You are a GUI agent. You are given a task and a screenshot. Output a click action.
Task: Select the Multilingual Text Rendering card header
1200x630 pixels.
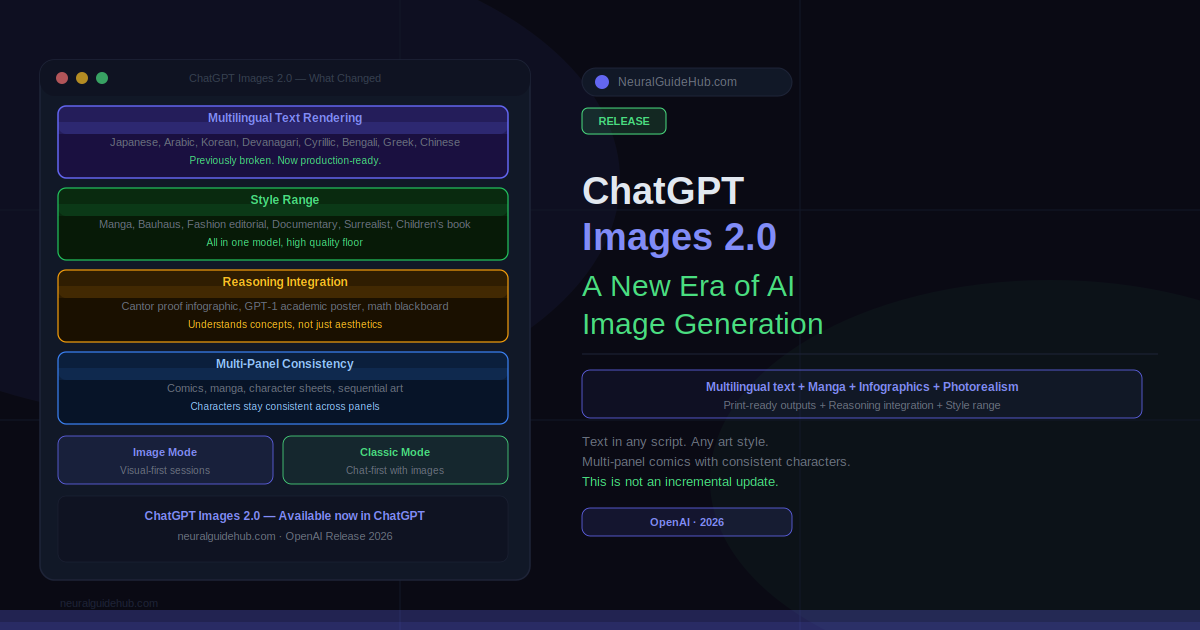click(x=284, y=119)
